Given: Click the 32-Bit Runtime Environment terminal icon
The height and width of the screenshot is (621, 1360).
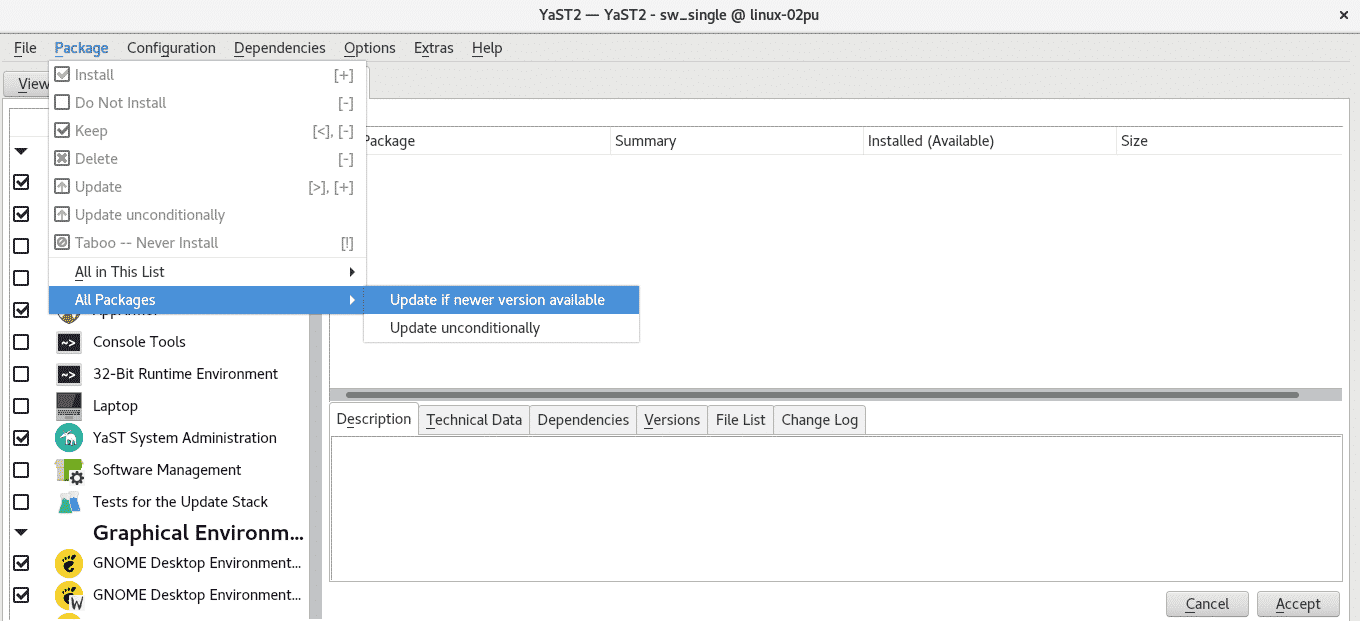Looking at the screenshot, I should pyautogui.click(x=69, y=374).
